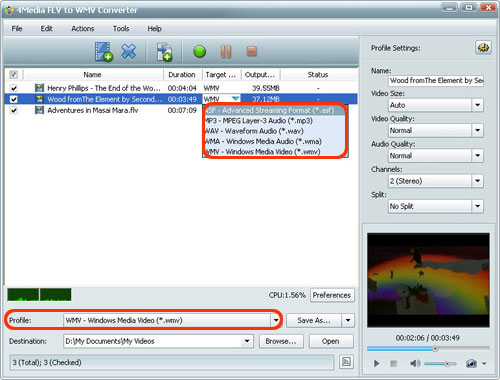500x380 pixels.
Task: Click the Add profile document icon
Action: pyautogui.click(x=164, y=52)
